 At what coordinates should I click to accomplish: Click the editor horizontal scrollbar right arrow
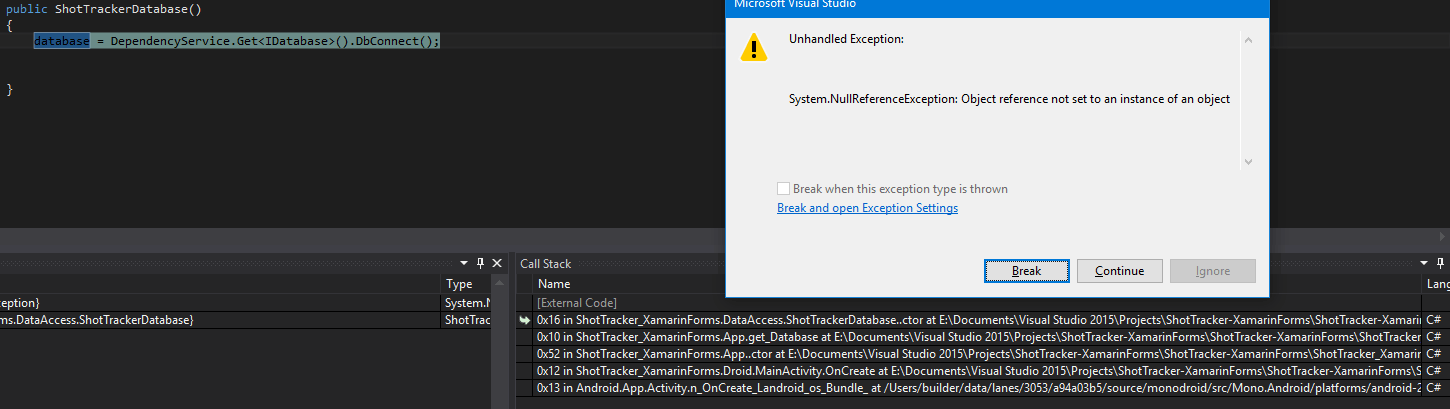click(1441, 235)
